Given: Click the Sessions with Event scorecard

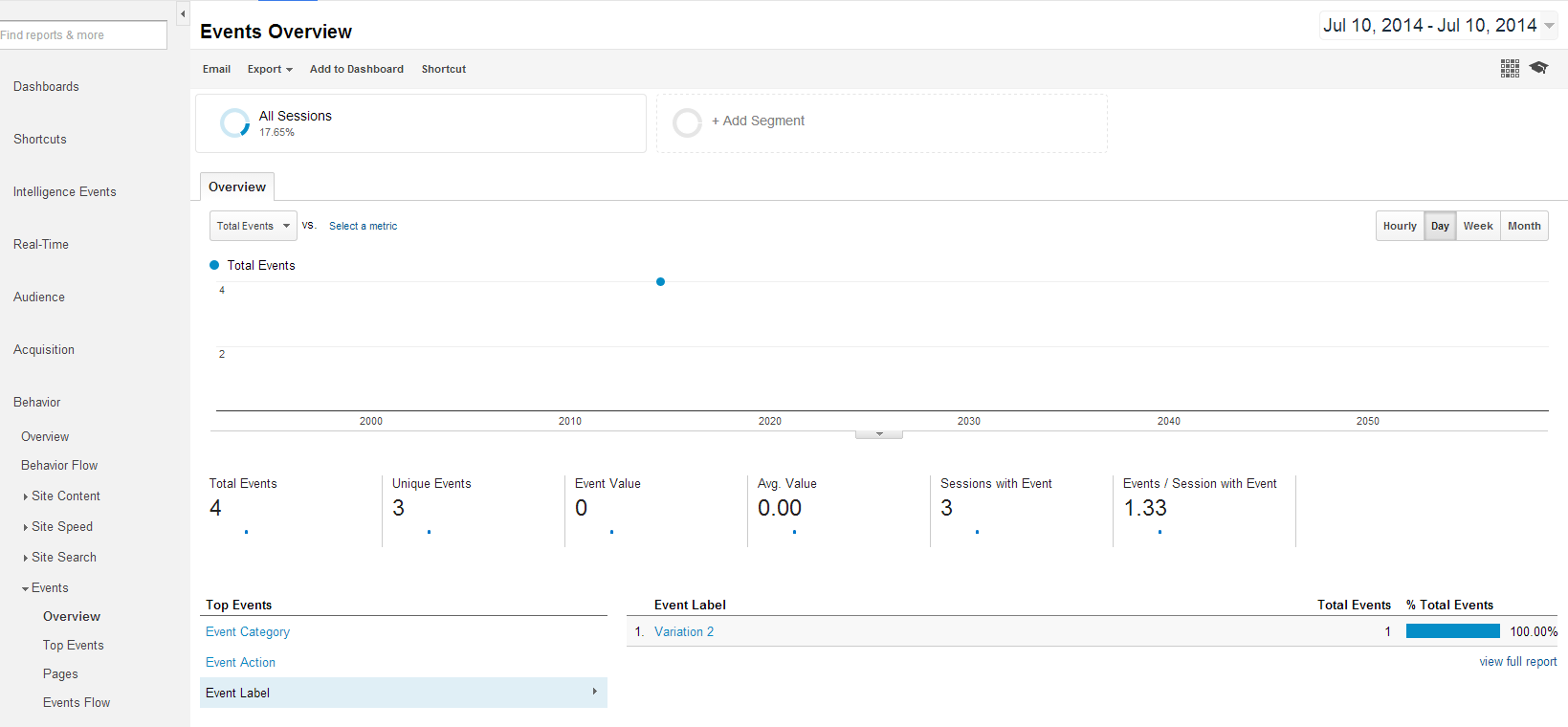Looking at the screenshot, I should point(1022,509).
